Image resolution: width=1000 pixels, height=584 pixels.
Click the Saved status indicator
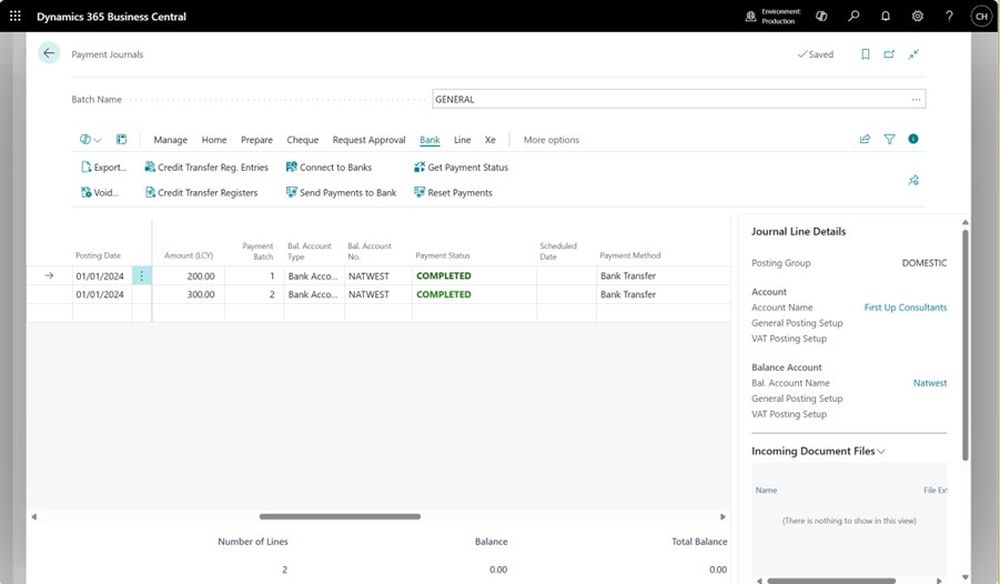pyautogui.click(x=816, y=54)
